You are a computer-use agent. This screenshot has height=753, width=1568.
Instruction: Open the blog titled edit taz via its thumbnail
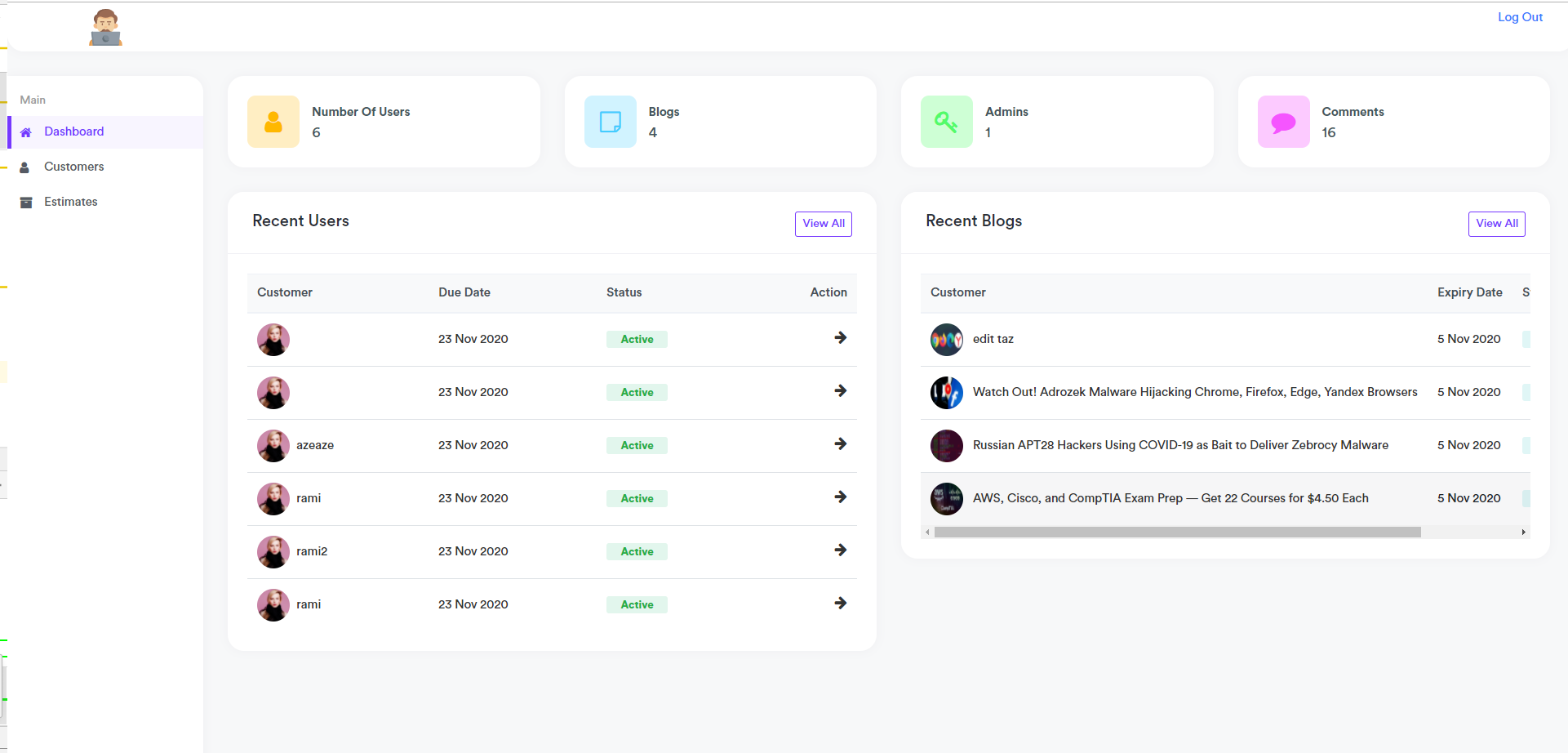(945, 339)
